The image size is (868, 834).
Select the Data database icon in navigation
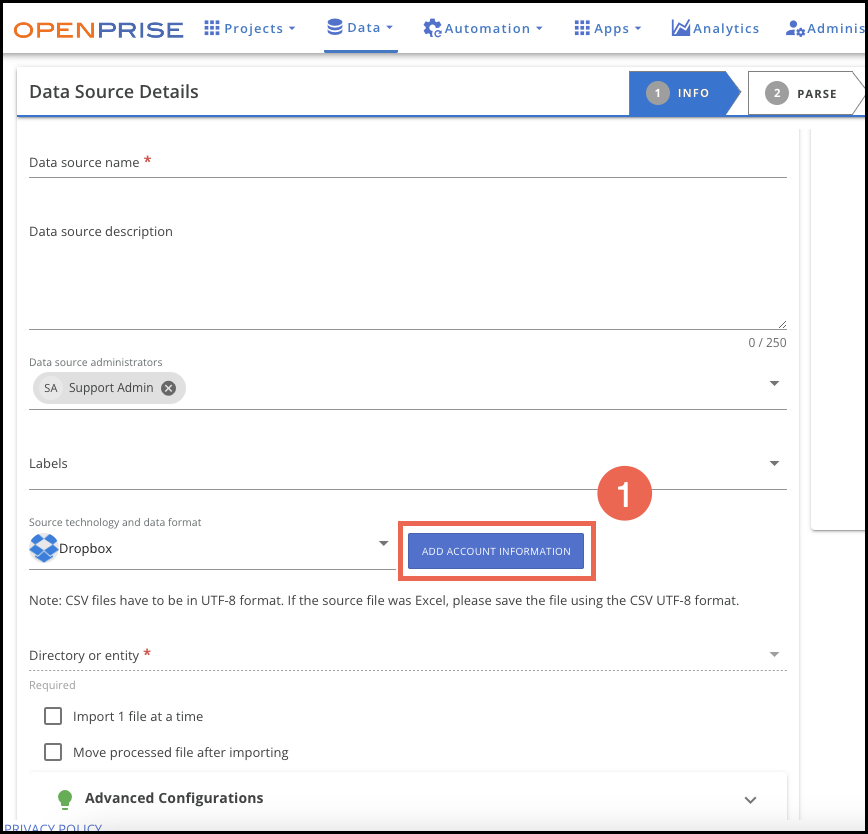(334, 28)
